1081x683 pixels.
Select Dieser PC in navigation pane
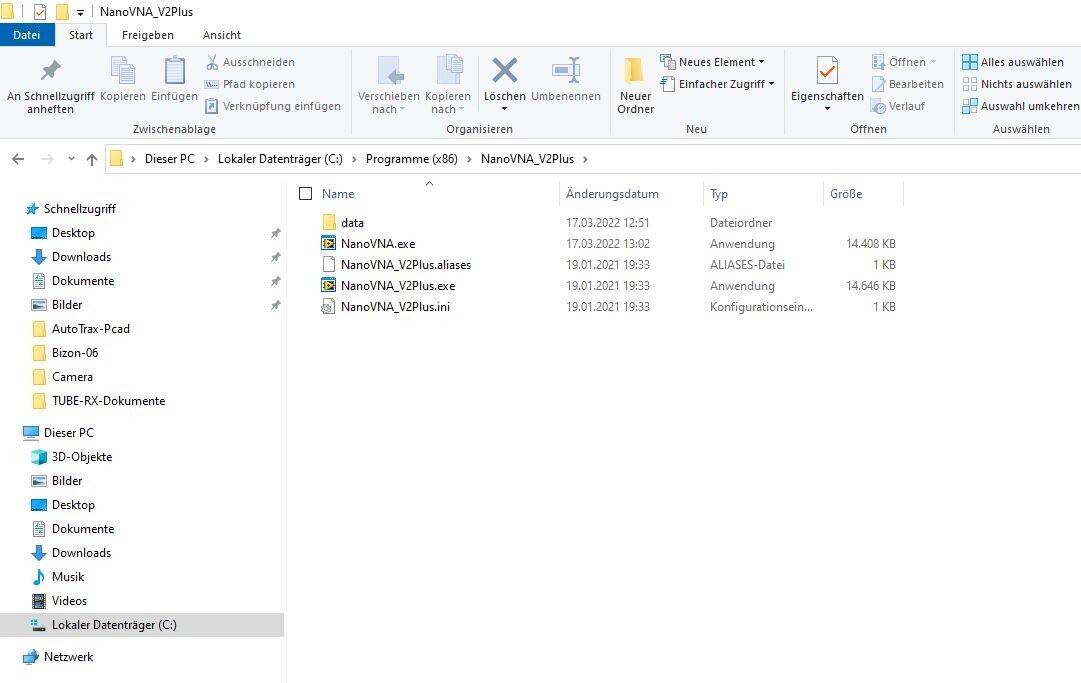[x=68, y=433]
